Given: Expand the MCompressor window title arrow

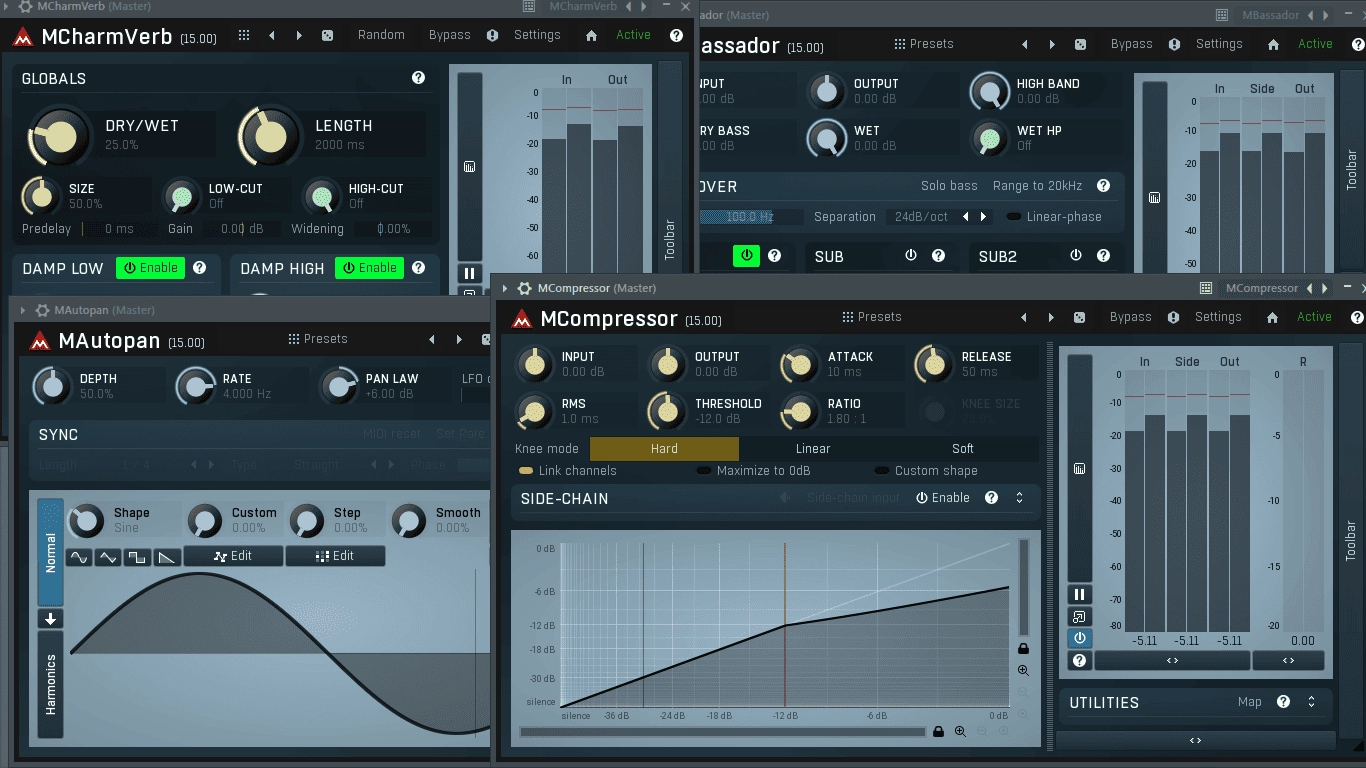Looking at the screenshot, I should coord(505,288).
